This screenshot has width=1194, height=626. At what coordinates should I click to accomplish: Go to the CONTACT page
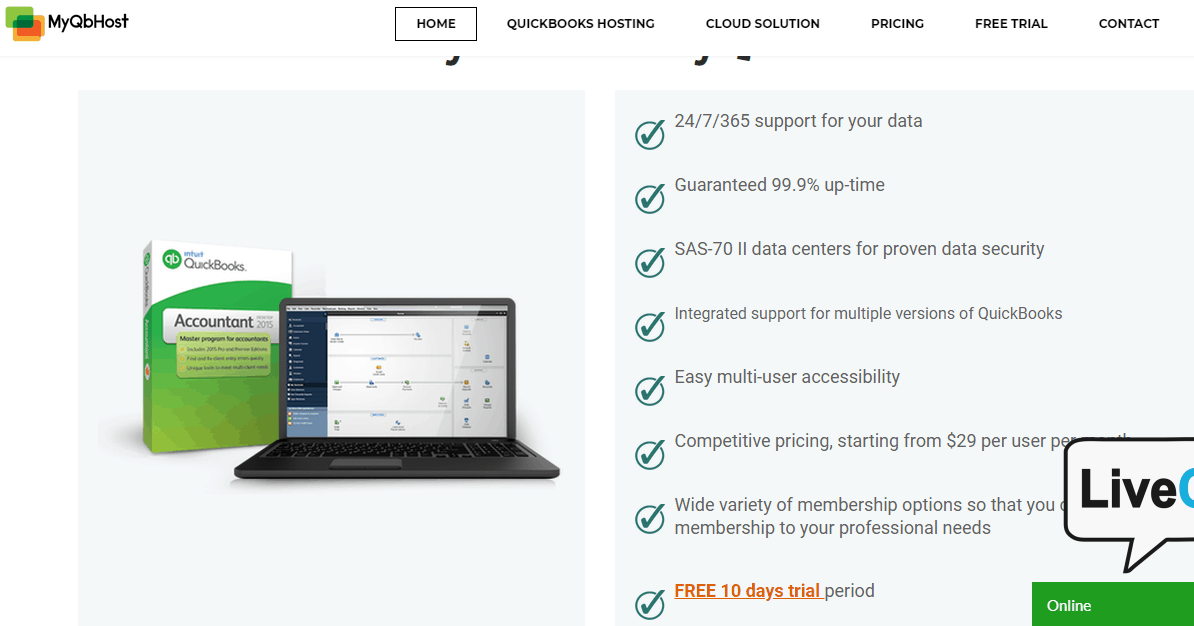click(x=1129, y=24)
